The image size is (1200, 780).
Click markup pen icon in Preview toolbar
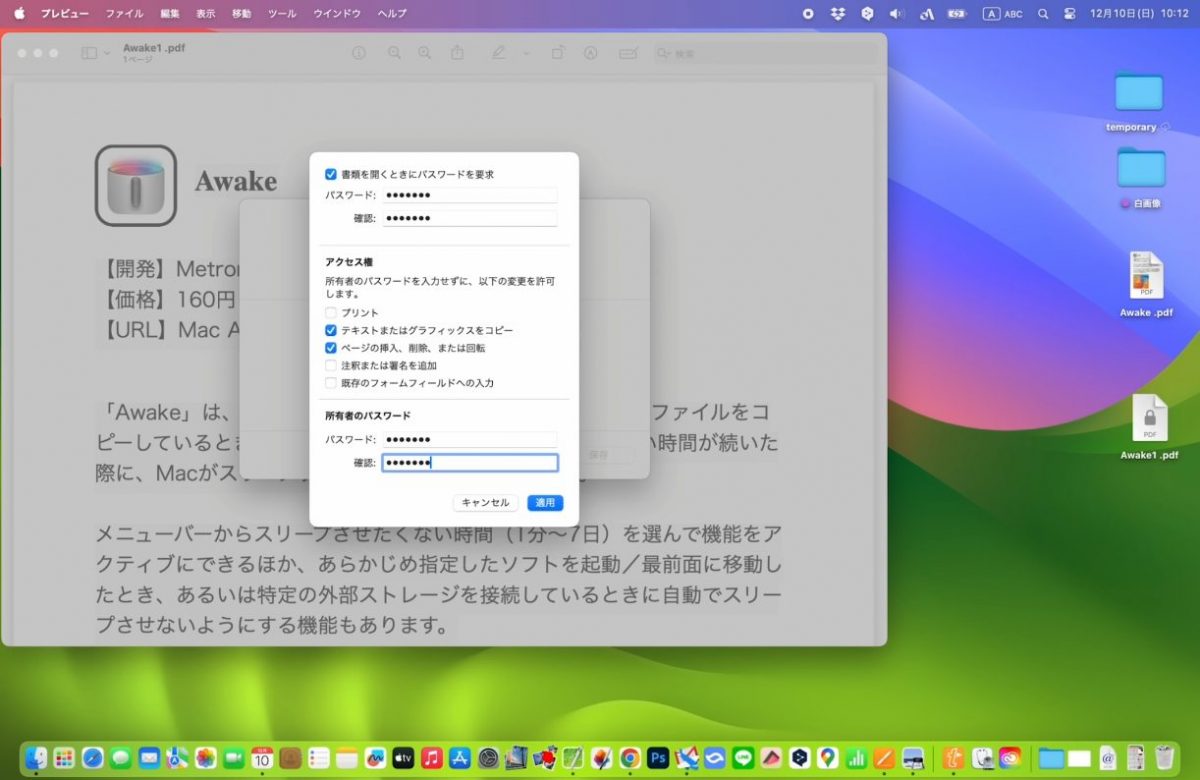point(499,53)
